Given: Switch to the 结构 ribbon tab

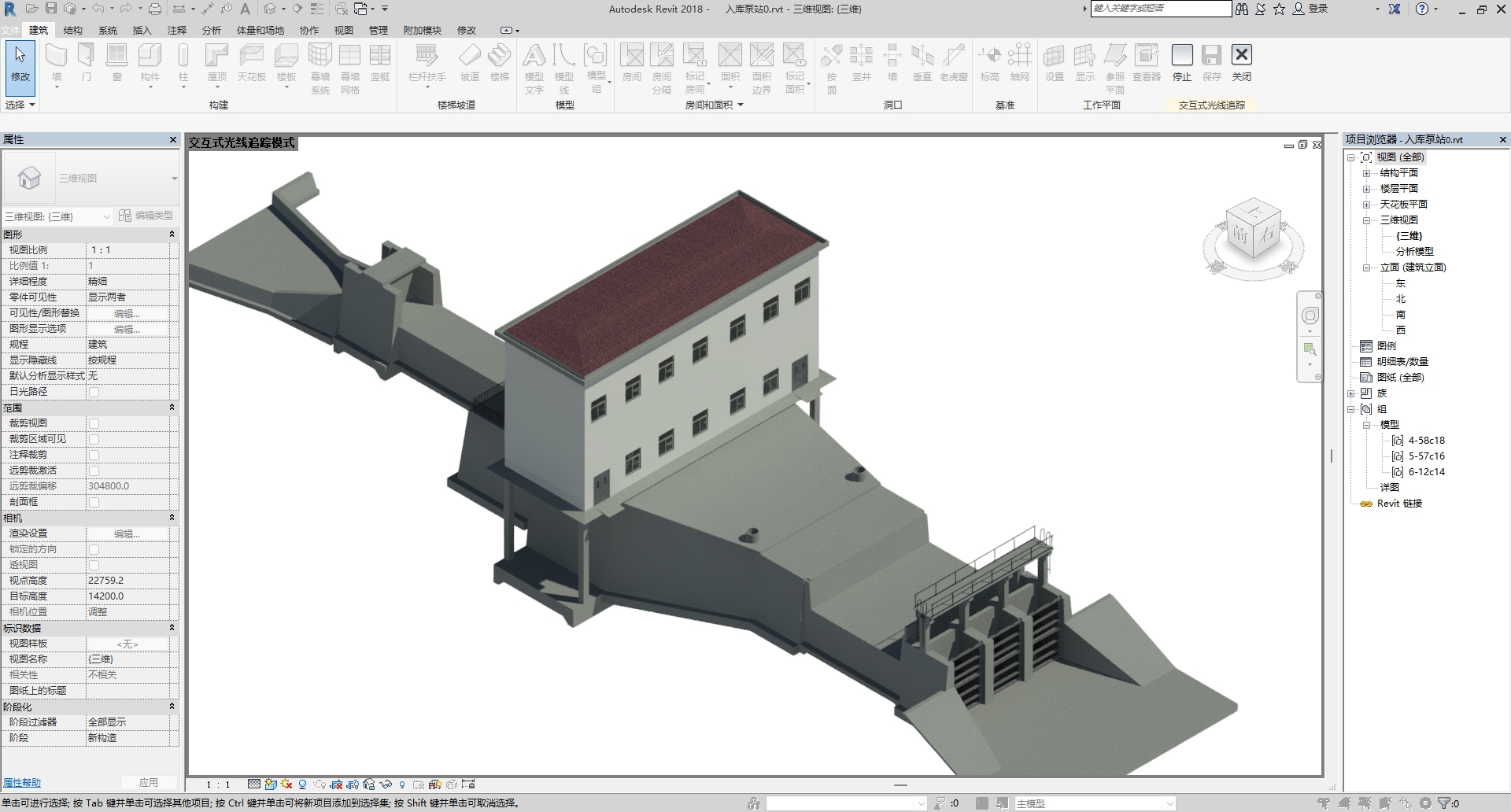Looking at the screenshot, I should (x=73, y=30).
